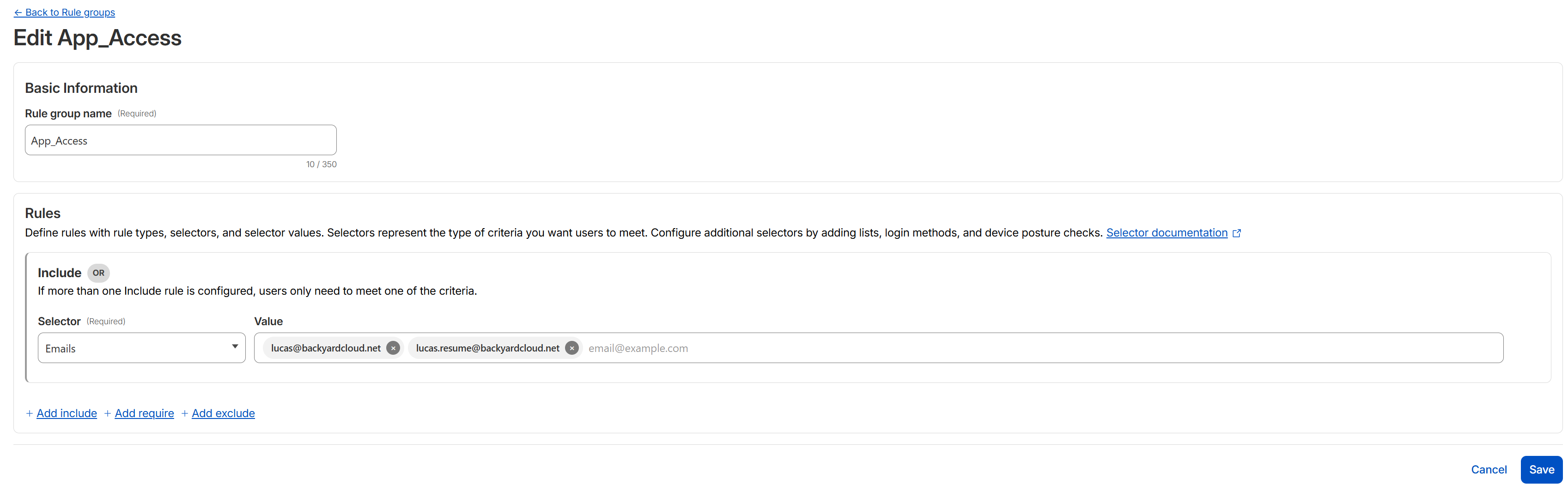This screenshot has width=1568, height=491.
Task: Click the lucas@backyardcloud.net email tag text
Action: [x=326, y=348]
